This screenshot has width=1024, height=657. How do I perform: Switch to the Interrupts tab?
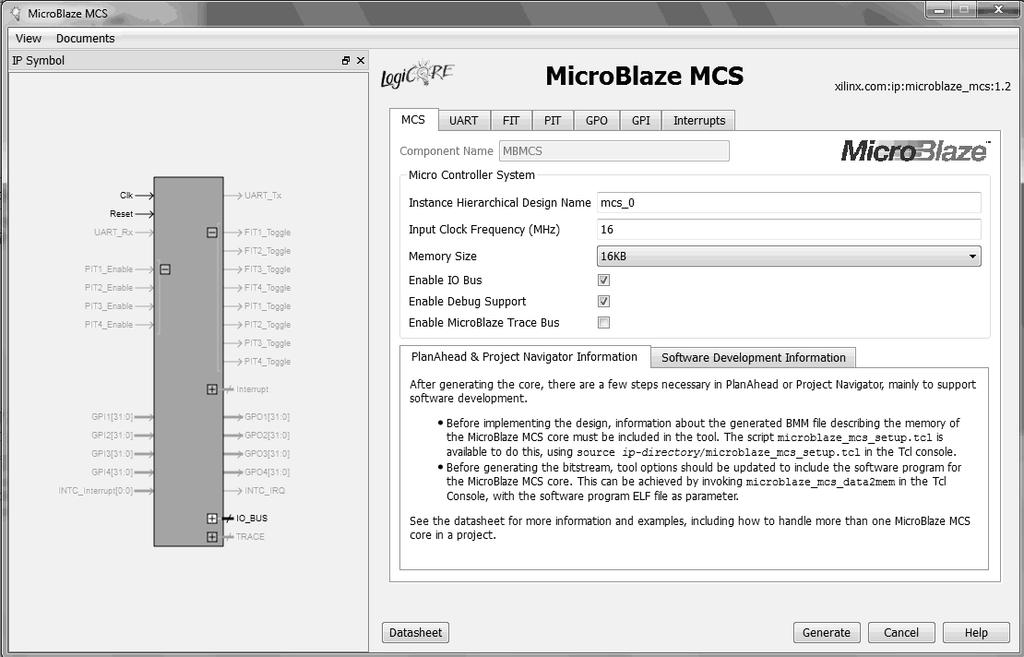coord(699,121)
